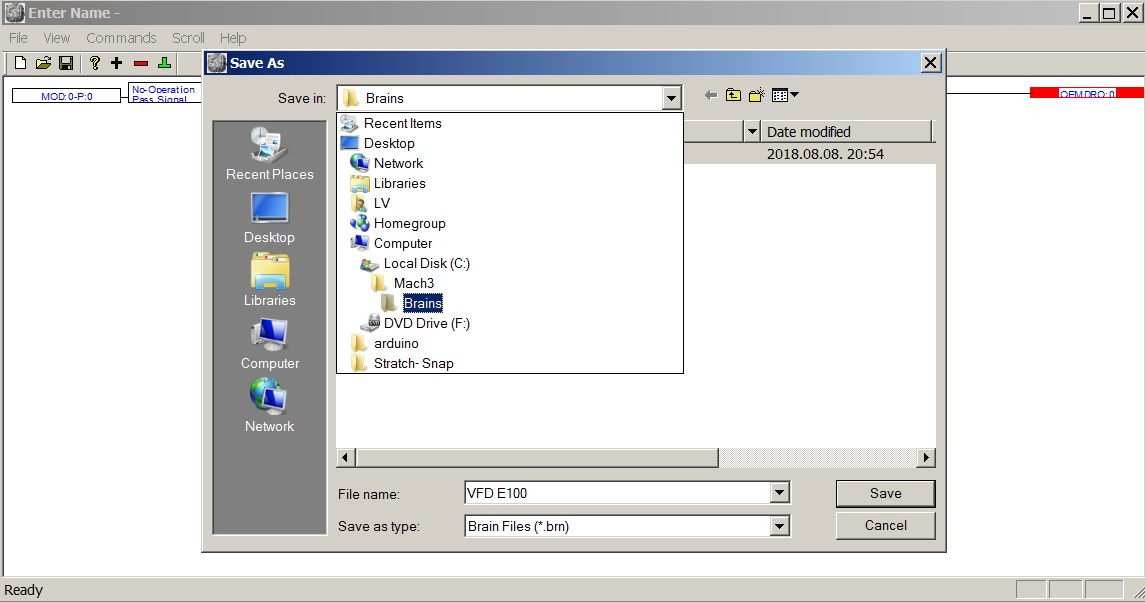Minimize the Enter Name main window

pyautogui.click(x=1088, y=12)
